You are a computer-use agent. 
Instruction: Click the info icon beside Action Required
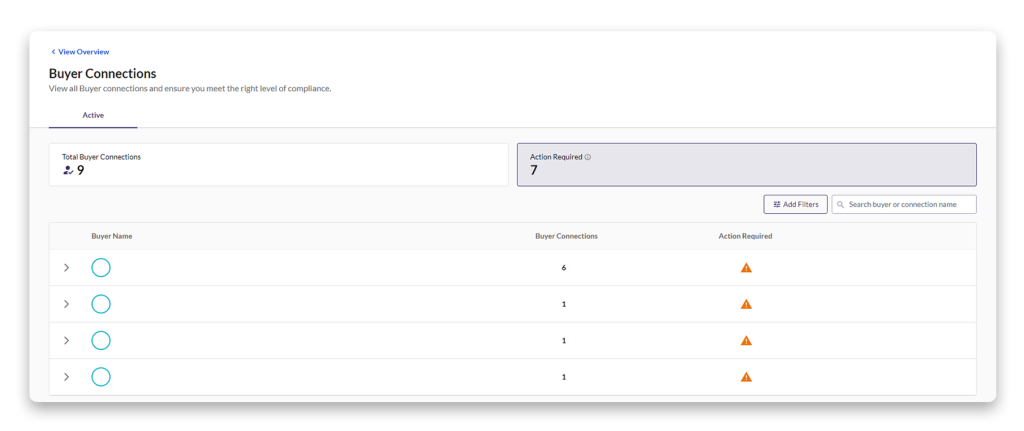click(588, 157)
